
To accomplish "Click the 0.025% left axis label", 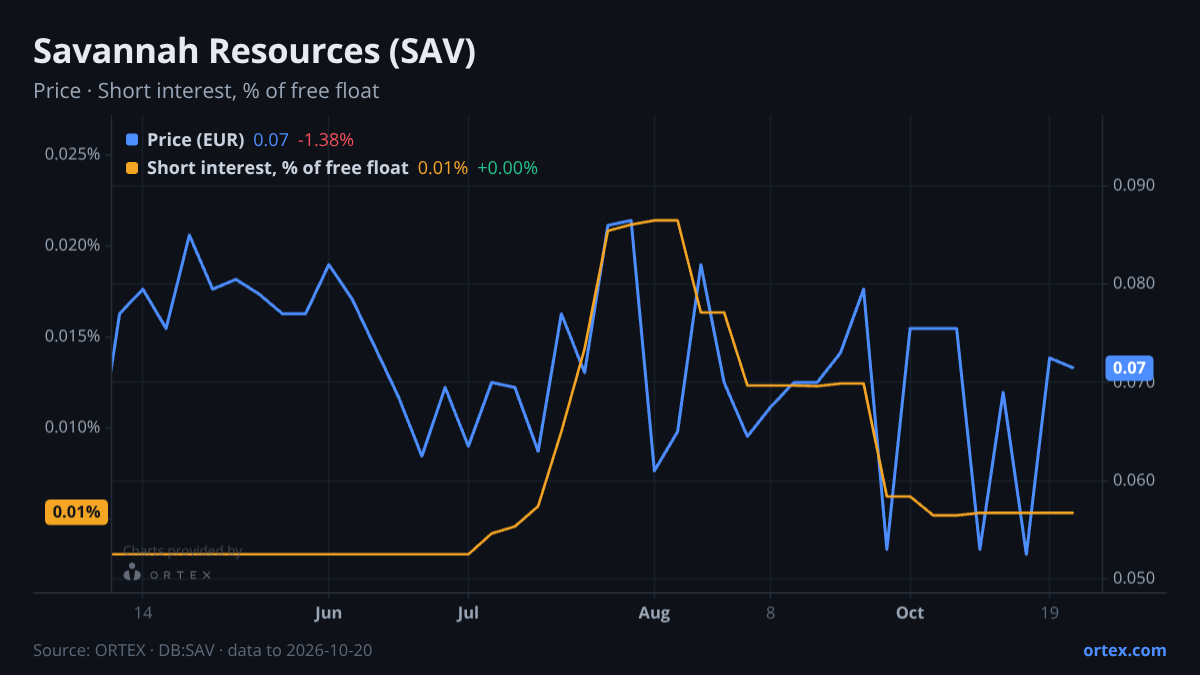I will [72, 154].
